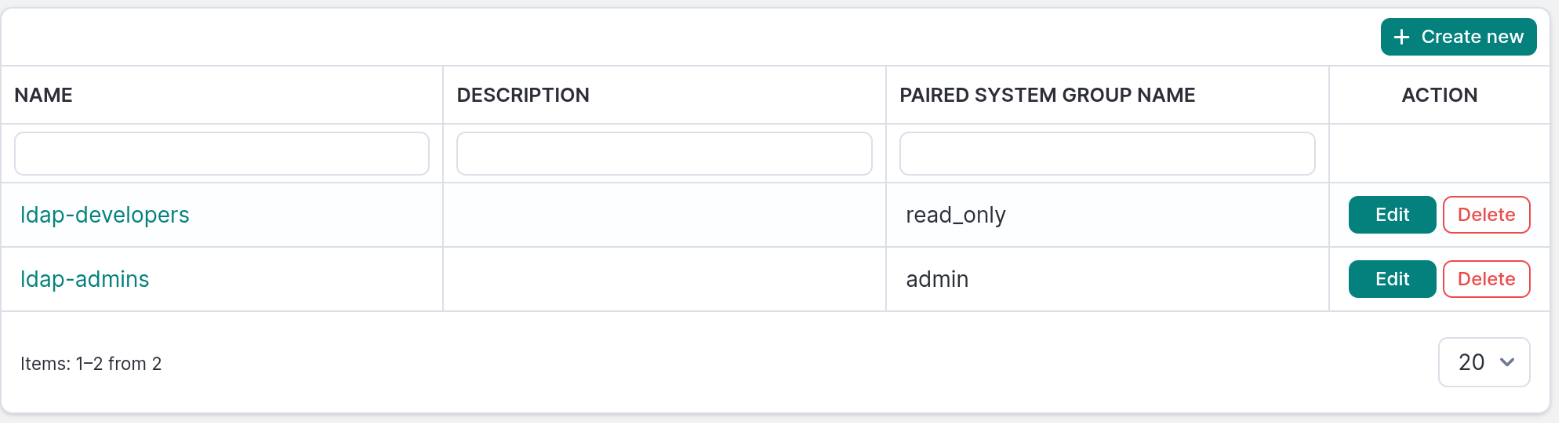Sort by PAIRED SYSTEM GROUP NAME header
The image size is (1559, 423).
pyautogui.click(x=1047, y=95)
